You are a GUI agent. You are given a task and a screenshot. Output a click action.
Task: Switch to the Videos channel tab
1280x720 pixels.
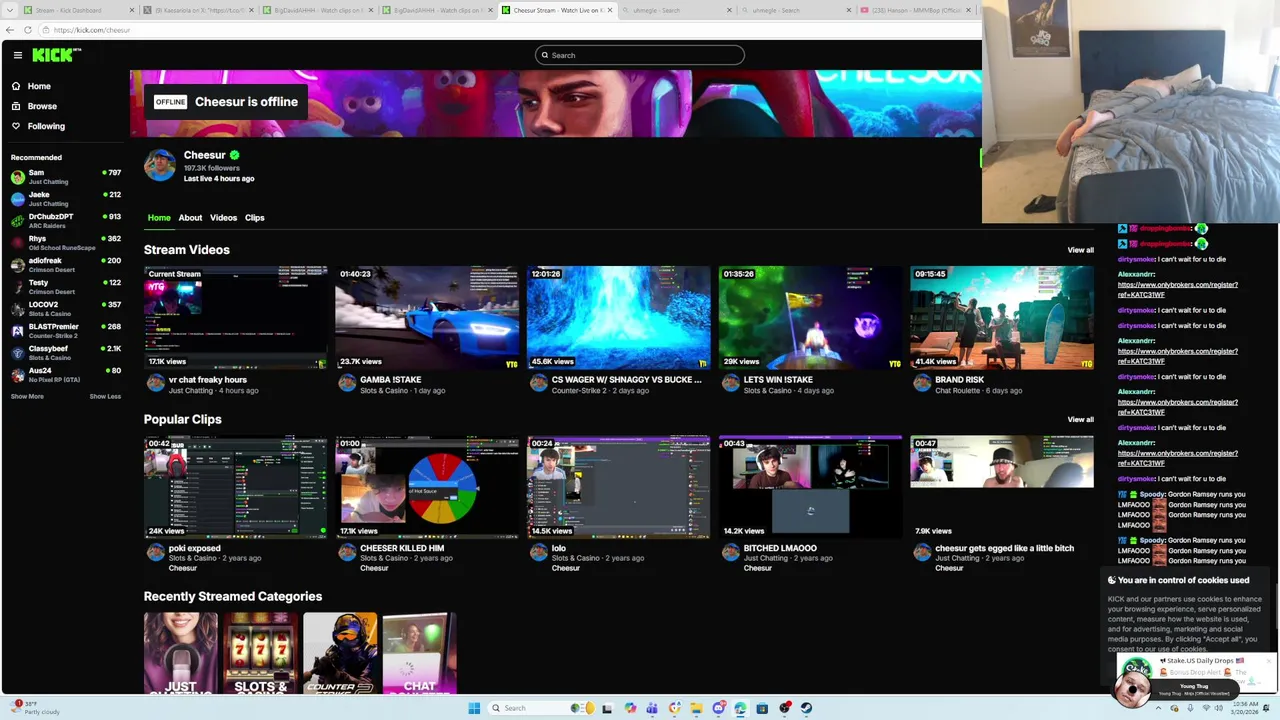pos(223,217)
